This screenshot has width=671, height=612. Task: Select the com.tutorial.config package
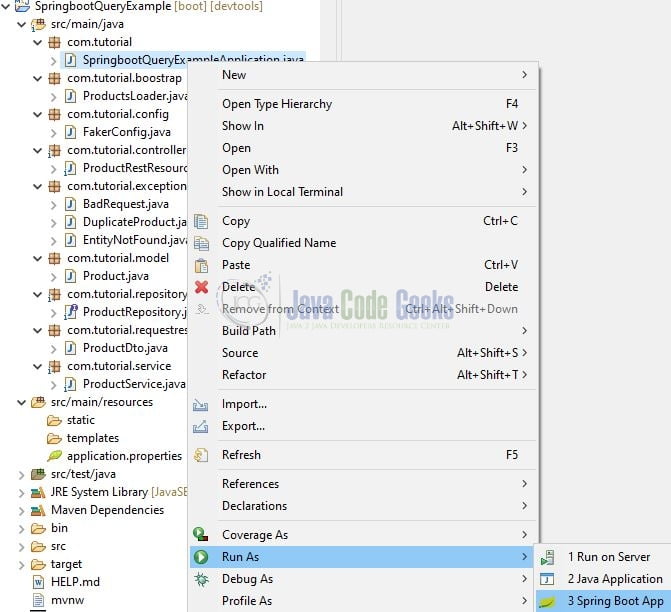coord(118,114)
